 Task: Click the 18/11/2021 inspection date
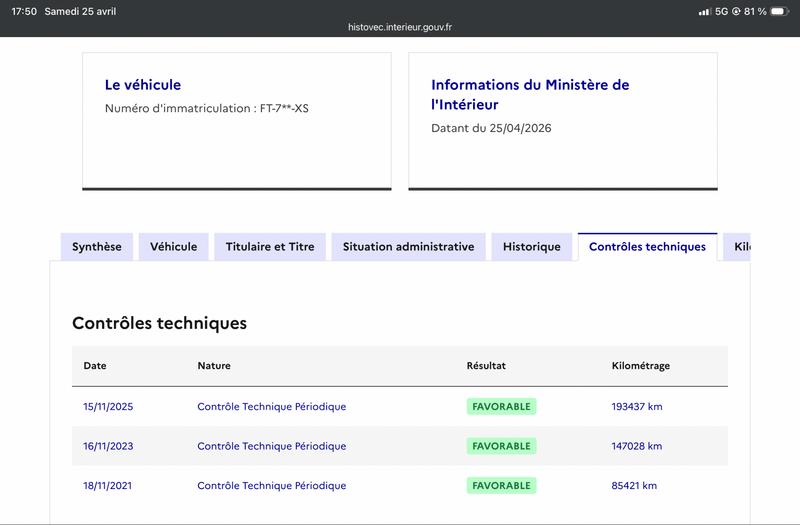coord(108,486)
